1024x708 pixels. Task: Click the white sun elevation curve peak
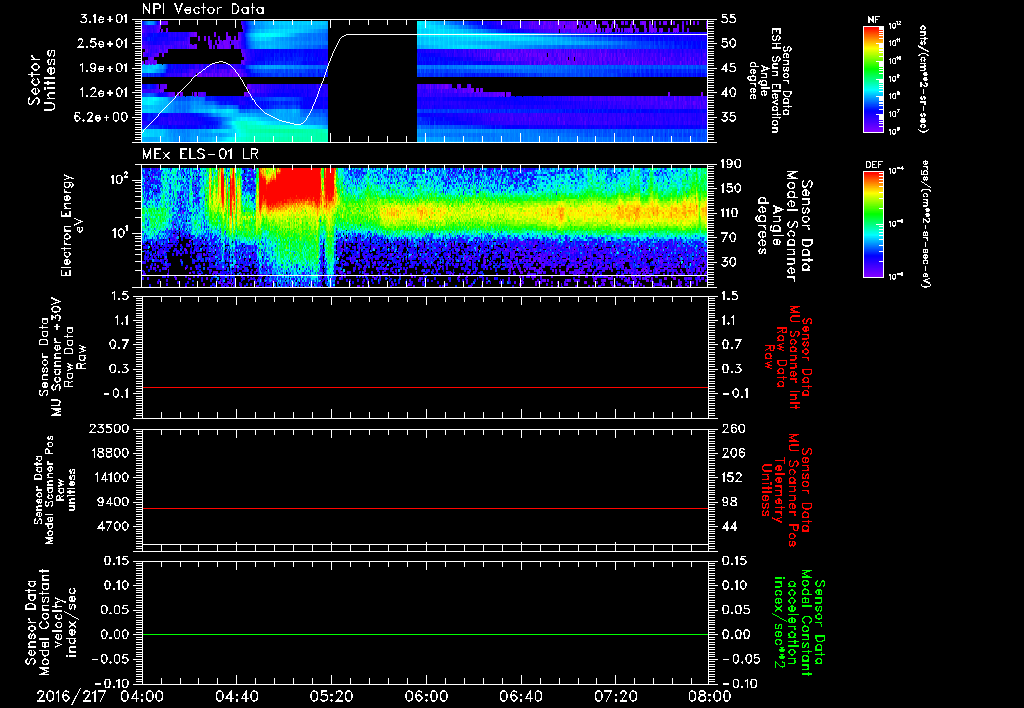pos(221,61)
